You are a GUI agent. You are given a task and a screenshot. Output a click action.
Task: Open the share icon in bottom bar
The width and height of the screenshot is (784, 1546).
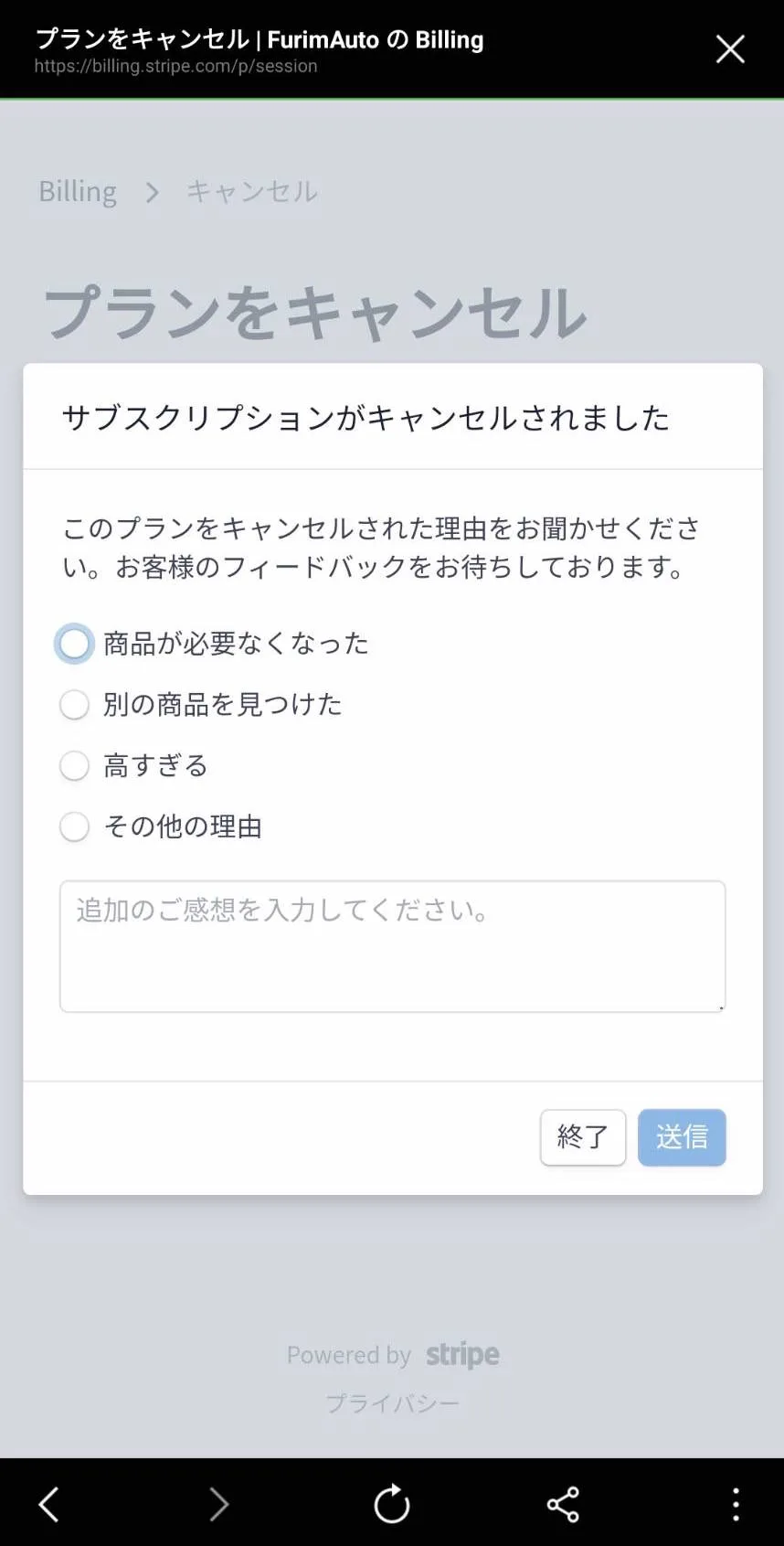pos(563,1504)
